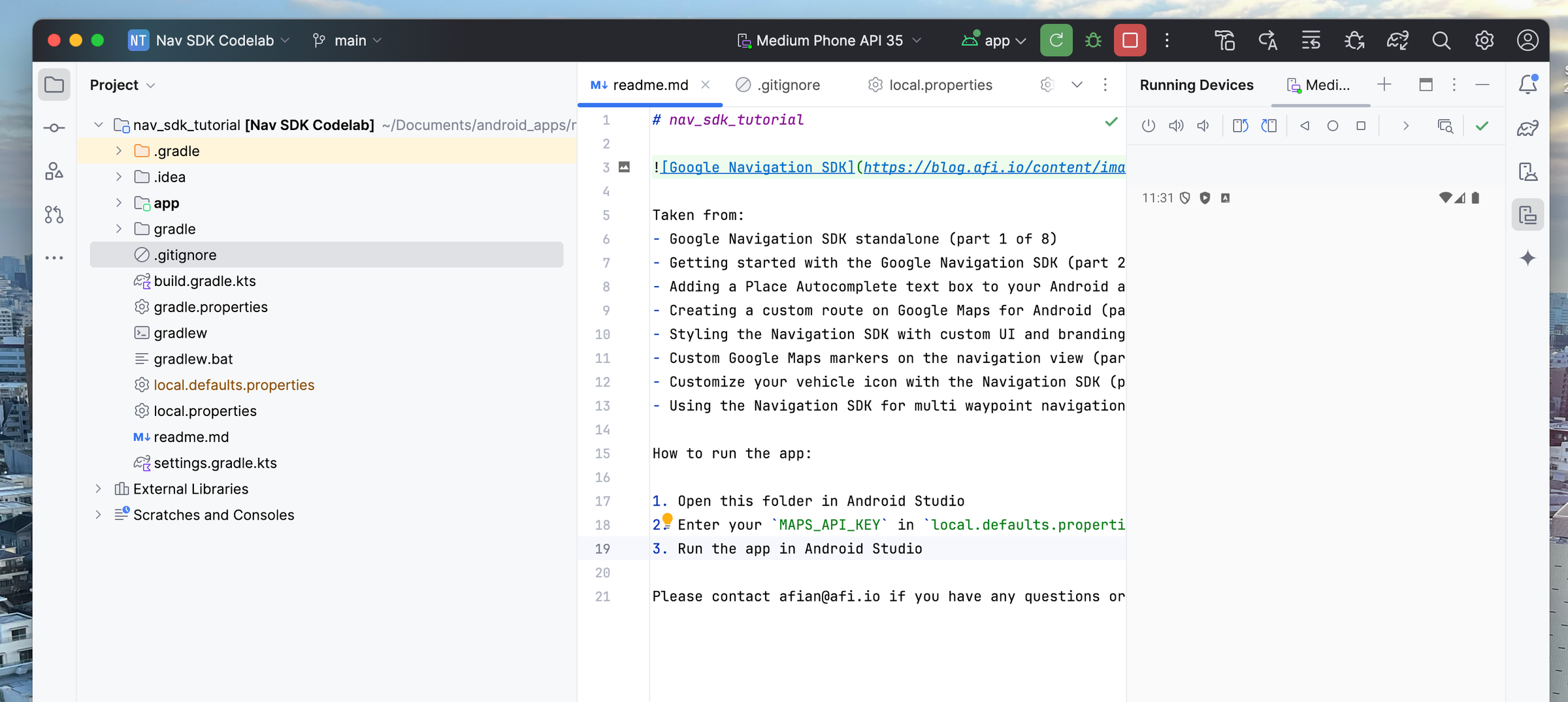The width and height of the screenshot is (1568, 702).
Task: Open Search Everywhere
Action: [1441, 40]
